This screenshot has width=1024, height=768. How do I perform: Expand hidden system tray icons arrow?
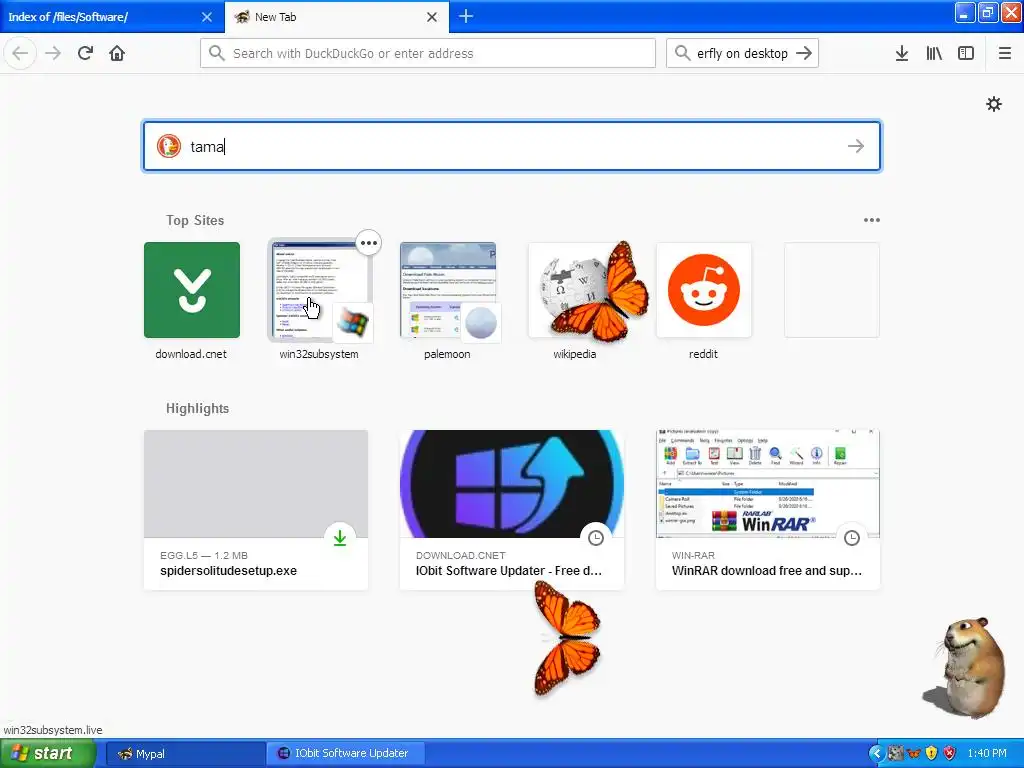pos(876,754)
